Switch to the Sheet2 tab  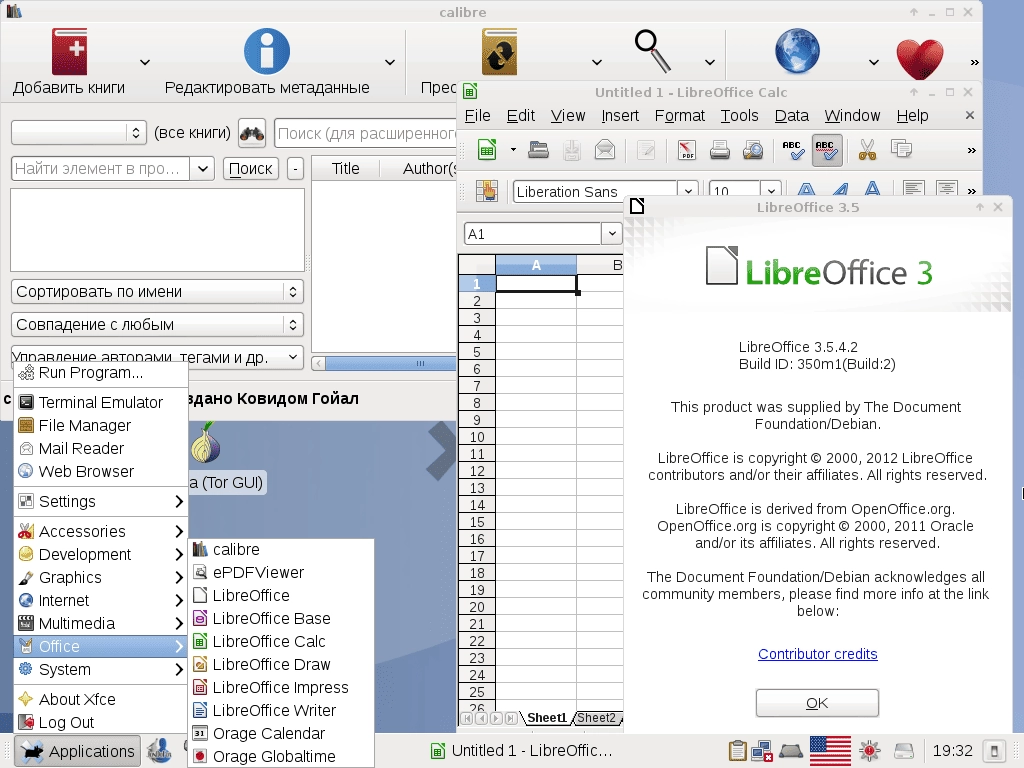point(596,718)
